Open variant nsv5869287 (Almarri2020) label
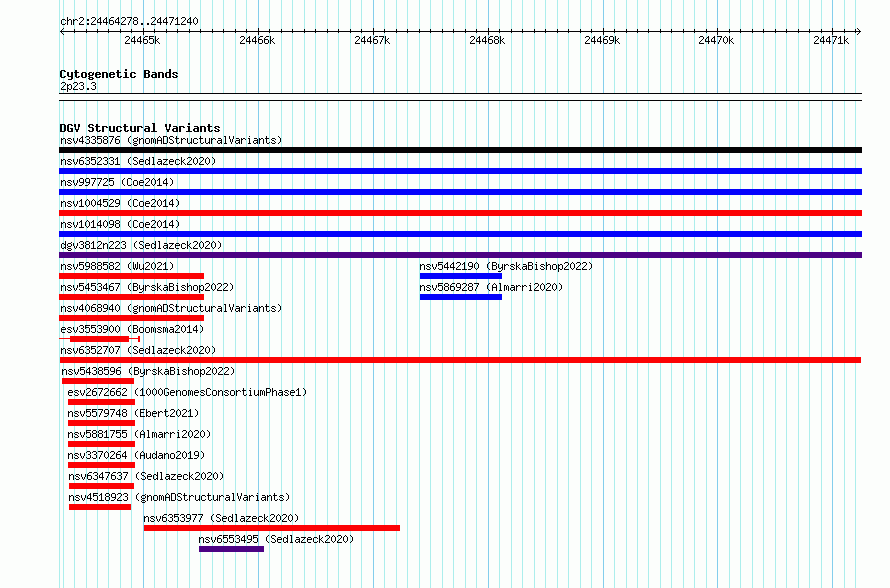Screen dimensions: 890x588 [491, 287]
